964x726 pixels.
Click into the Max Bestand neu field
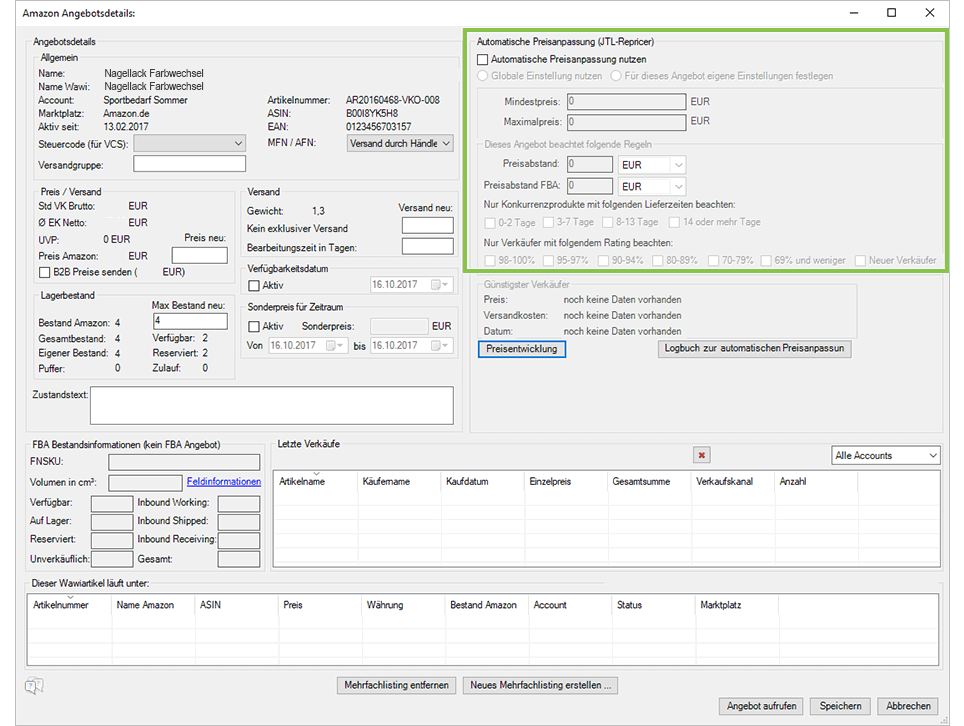[x=190, y=321]
